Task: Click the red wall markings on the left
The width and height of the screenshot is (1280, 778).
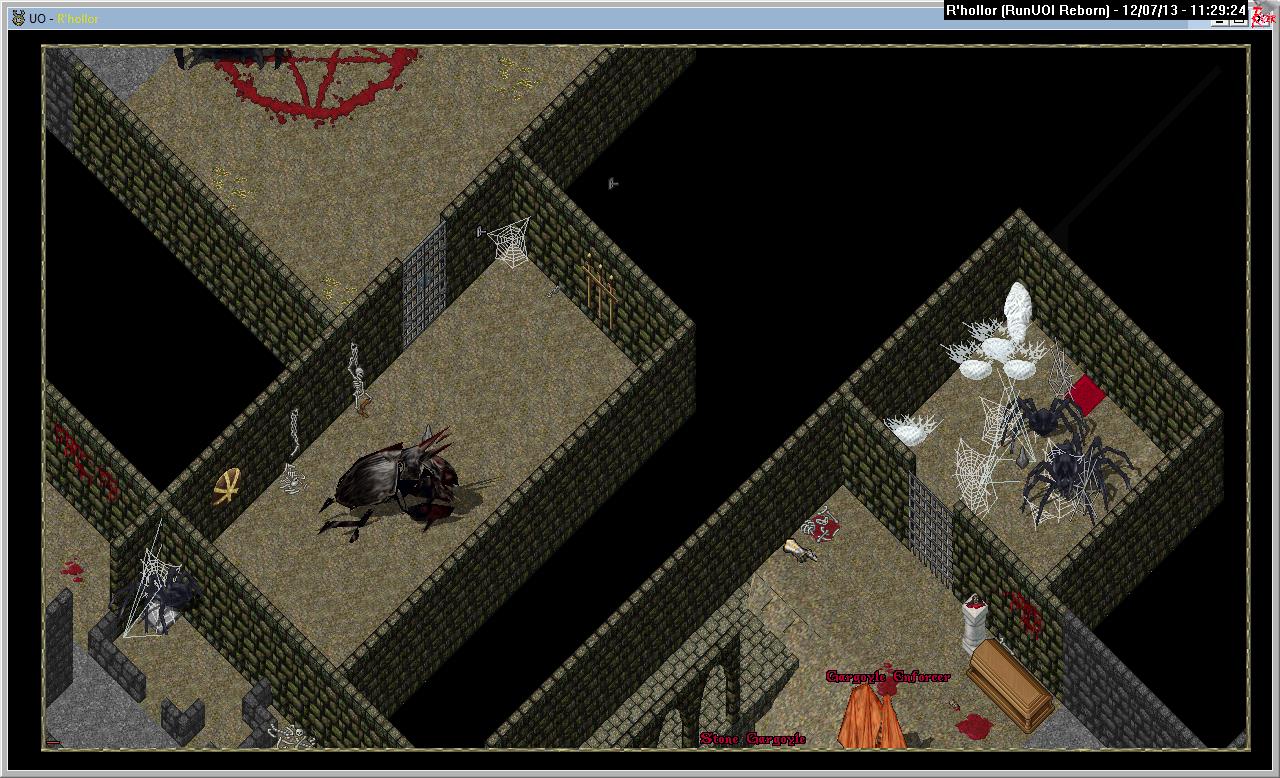Action: [x=86, y=461]
